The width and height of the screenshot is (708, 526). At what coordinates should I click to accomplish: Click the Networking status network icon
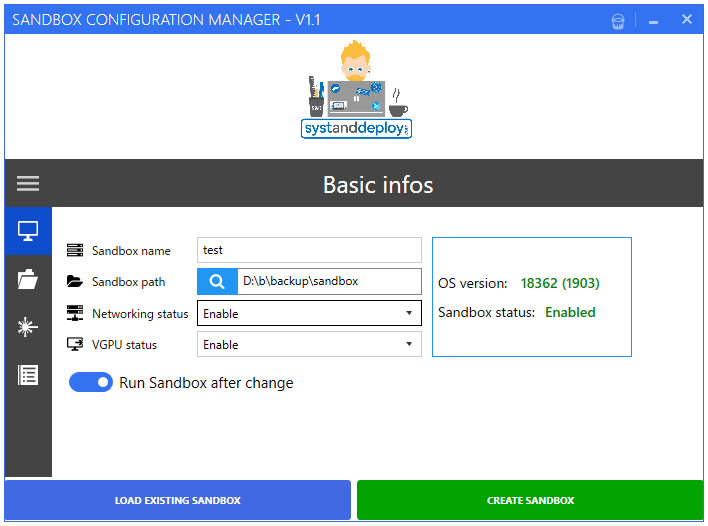click(x=75, y=313)
